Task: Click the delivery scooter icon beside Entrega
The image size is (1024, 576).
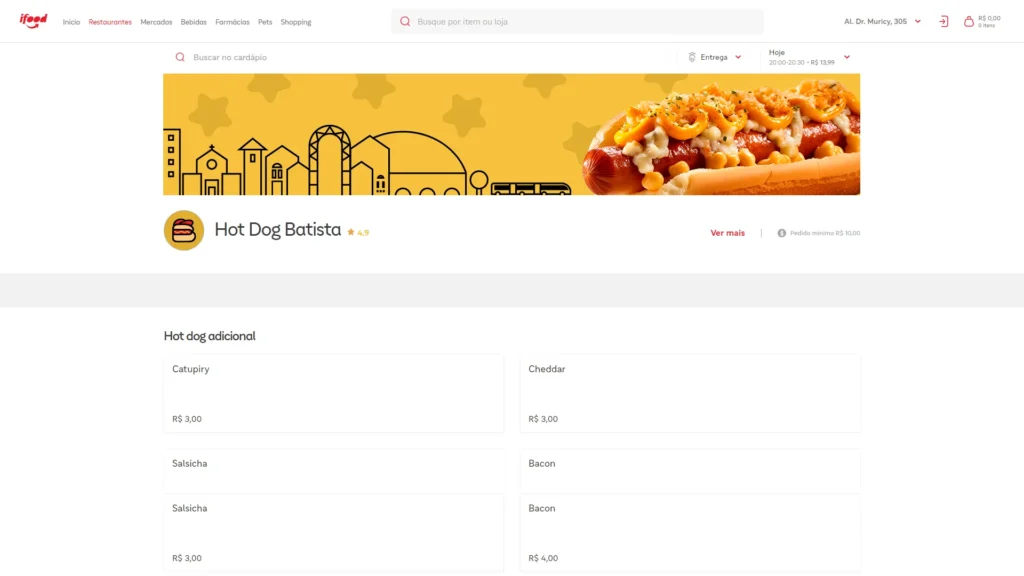Action: 692,57
